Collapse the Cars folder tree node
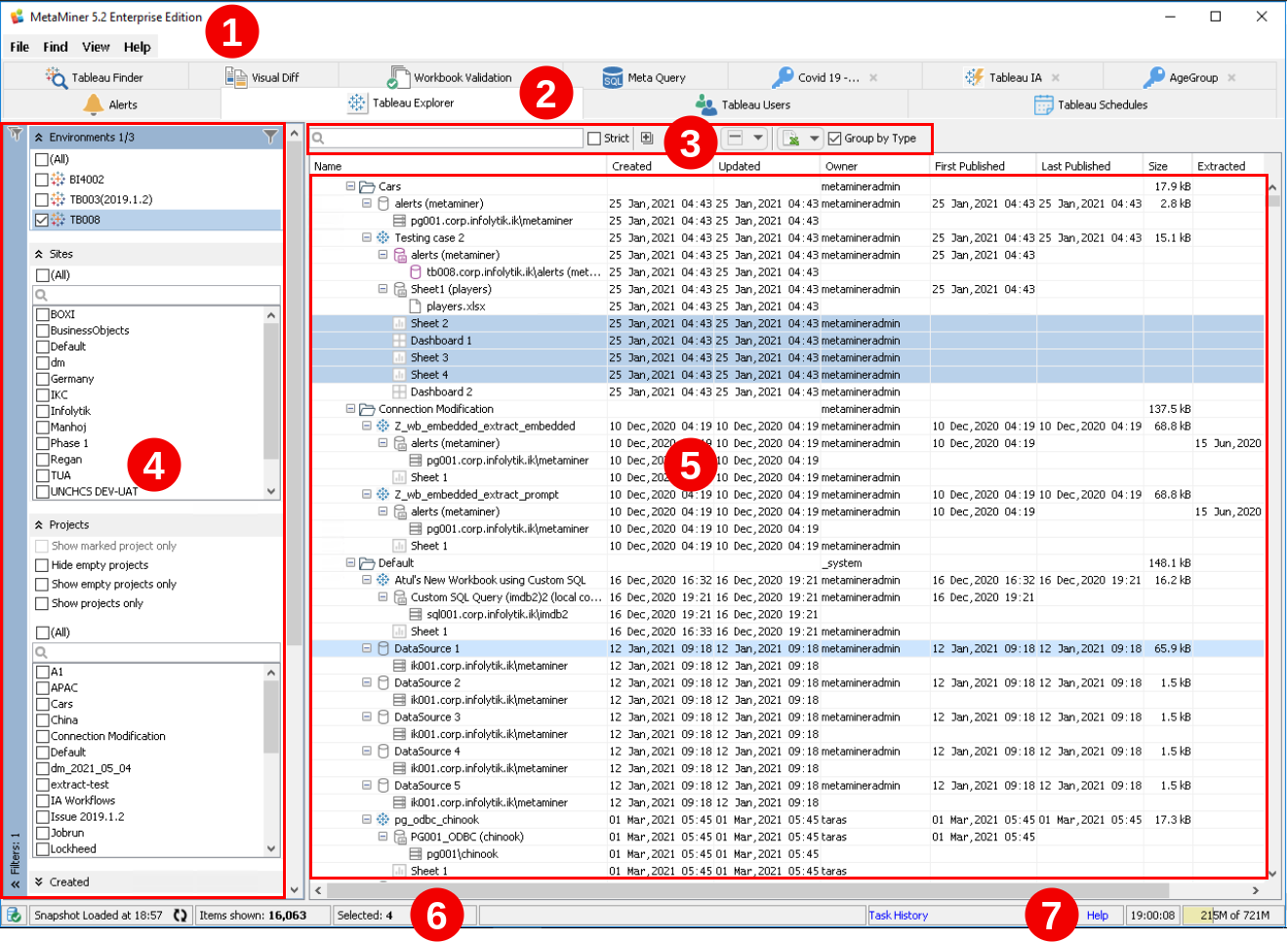This screenshot has height=942, width=1288. [350, 185]
